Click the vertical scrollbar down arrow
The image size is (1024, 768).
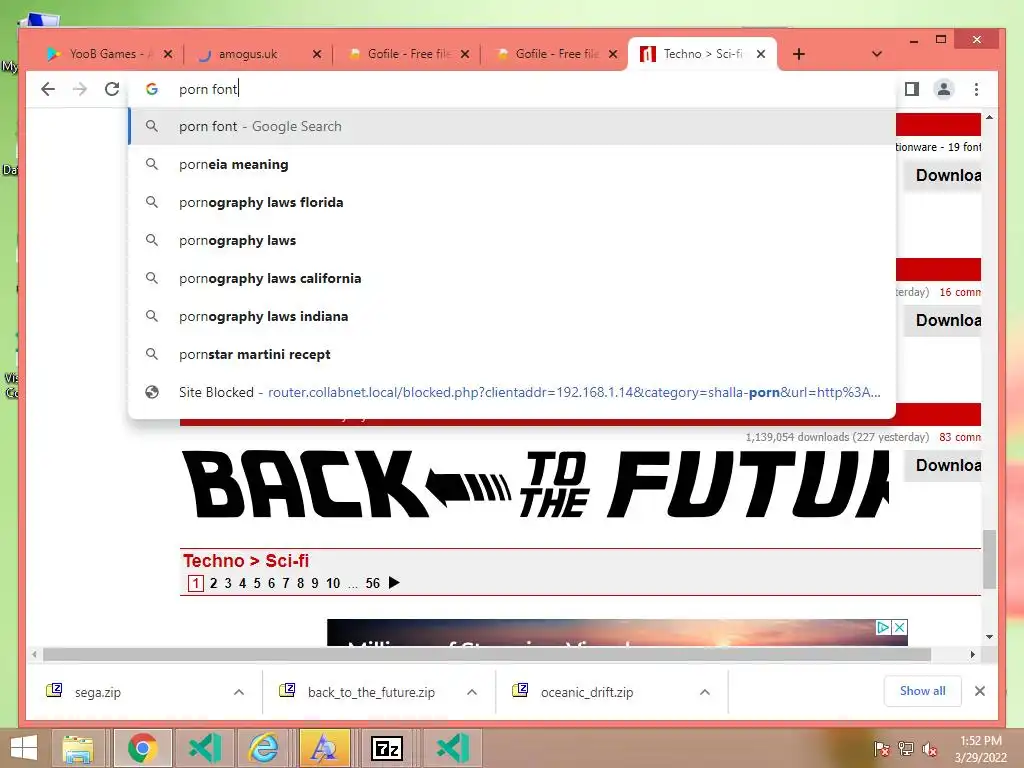[x=990, y=637]
